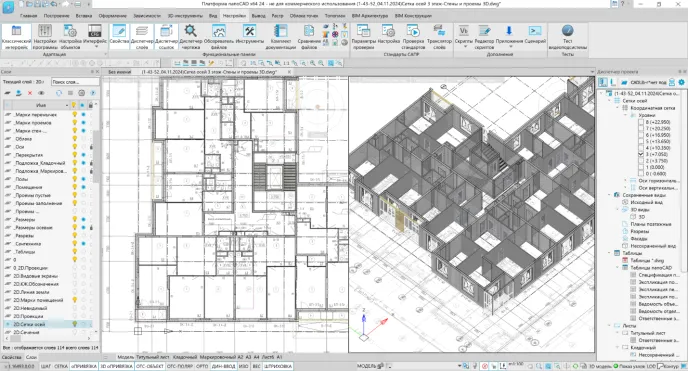Open gear settings in Диспетчер проекта
The width and height of the screenshot is (688, 371).
click(x=681, y=82)
